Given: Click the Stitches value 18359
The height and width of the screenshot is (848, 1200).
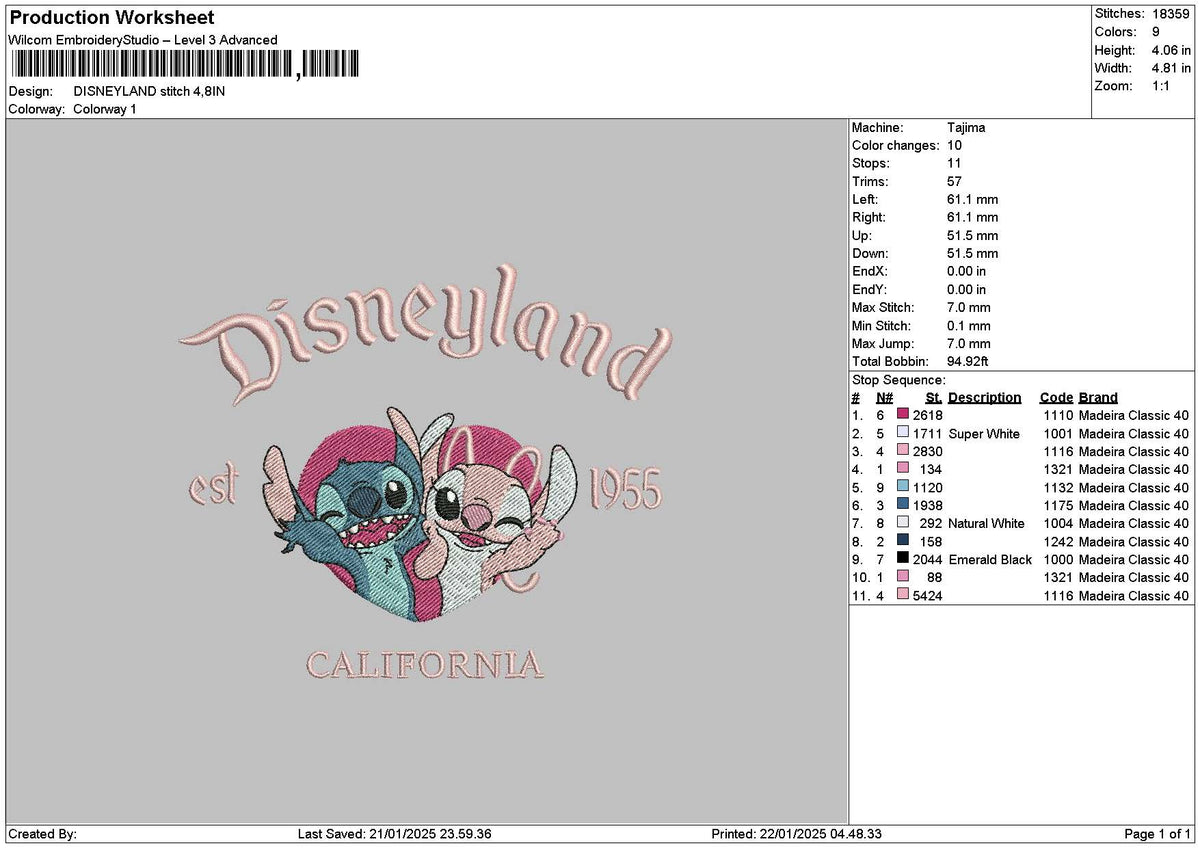Looking at the screenshot, I should [1172, 14].
